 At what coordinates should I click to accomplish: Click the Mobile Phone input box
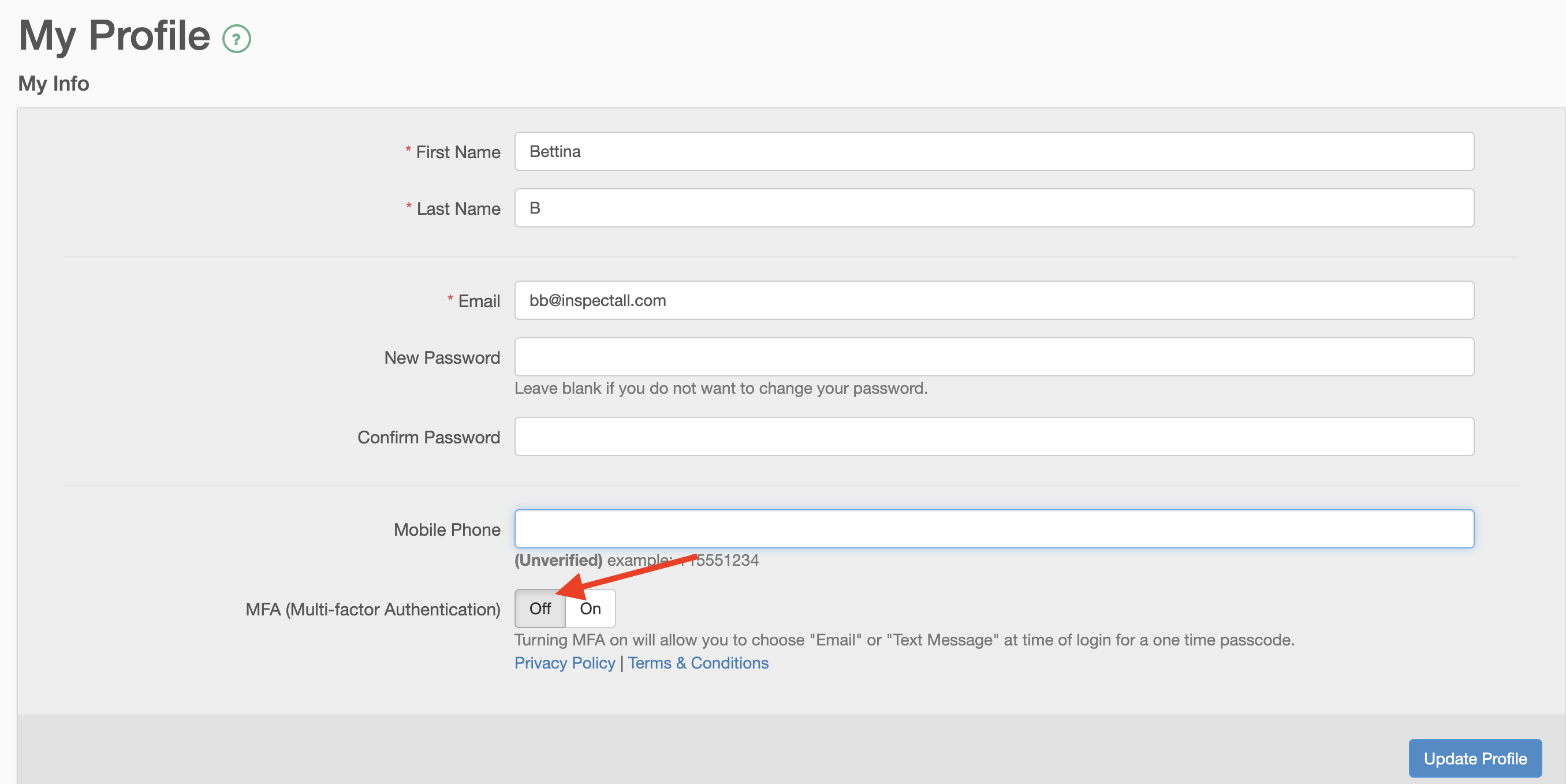(994, 529)
